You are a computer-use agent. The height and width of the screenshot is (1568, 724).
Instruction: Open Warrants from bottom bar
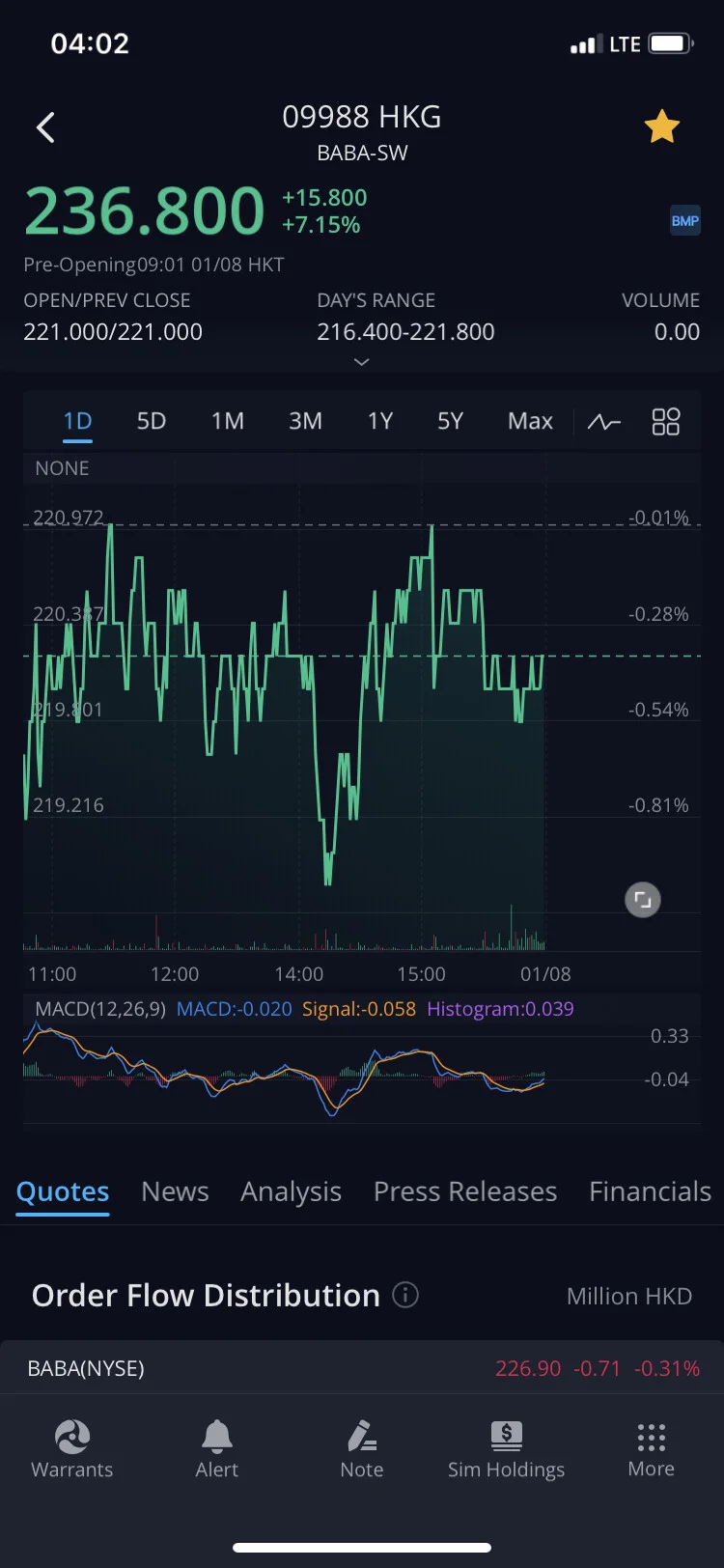(72, 1449)
